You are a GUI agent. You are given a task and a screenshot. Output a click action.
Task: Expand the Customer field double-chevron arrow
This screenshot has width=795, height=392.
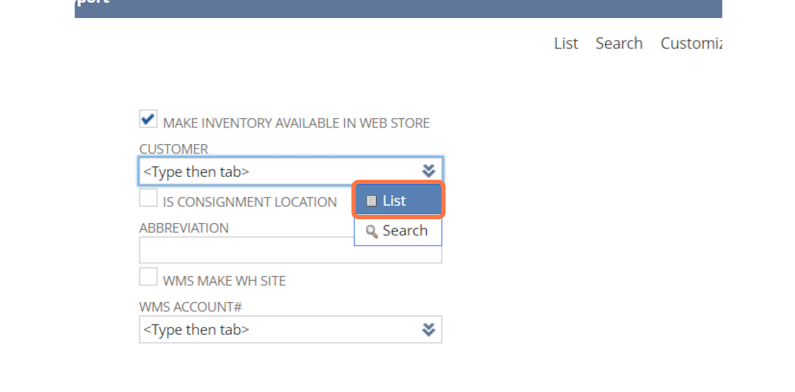(428, 171)
